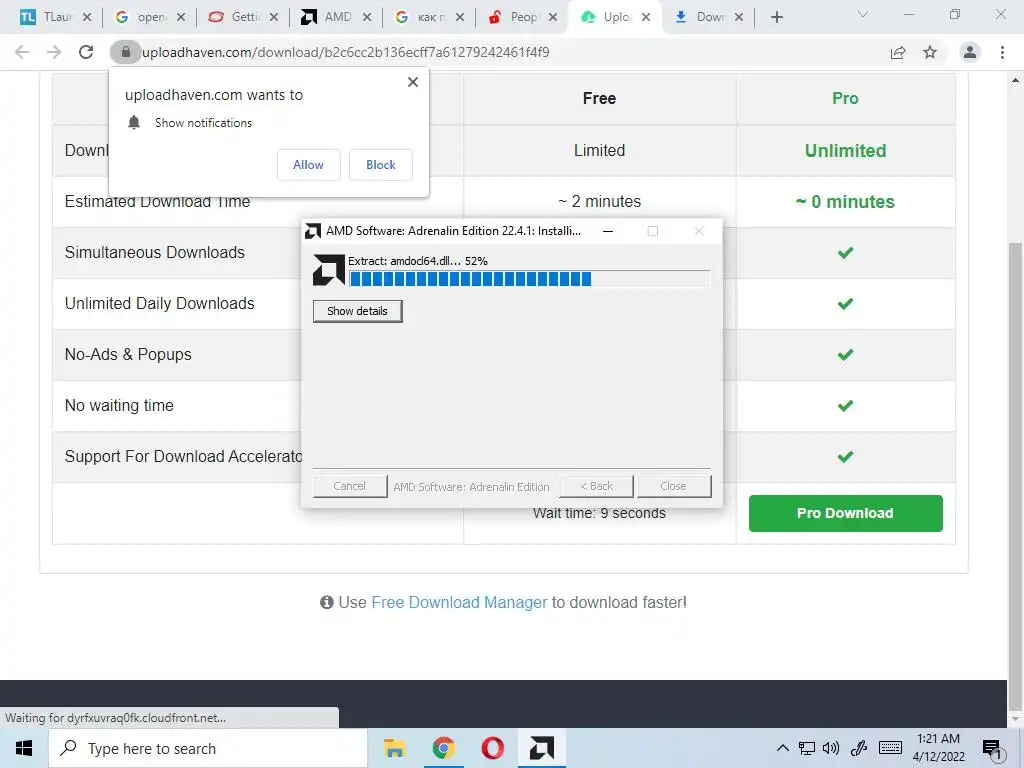
Task: Go back to the previous page
Action: pos(22,52)
